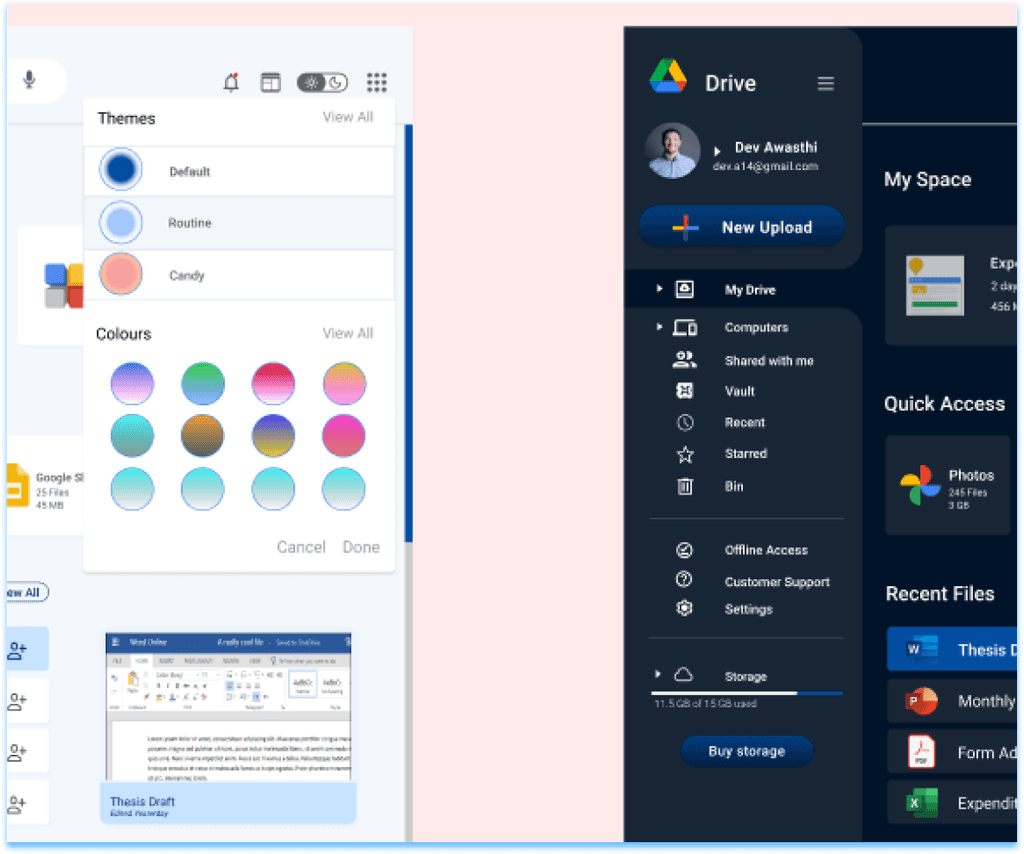Click Done in the themes panel

361,547
